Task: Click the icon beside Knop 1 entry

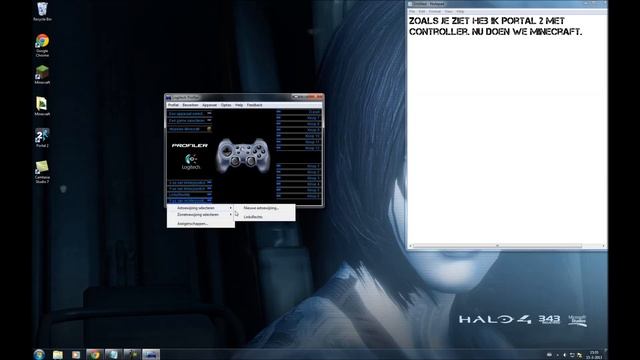Action: click(x=278, y=166)
